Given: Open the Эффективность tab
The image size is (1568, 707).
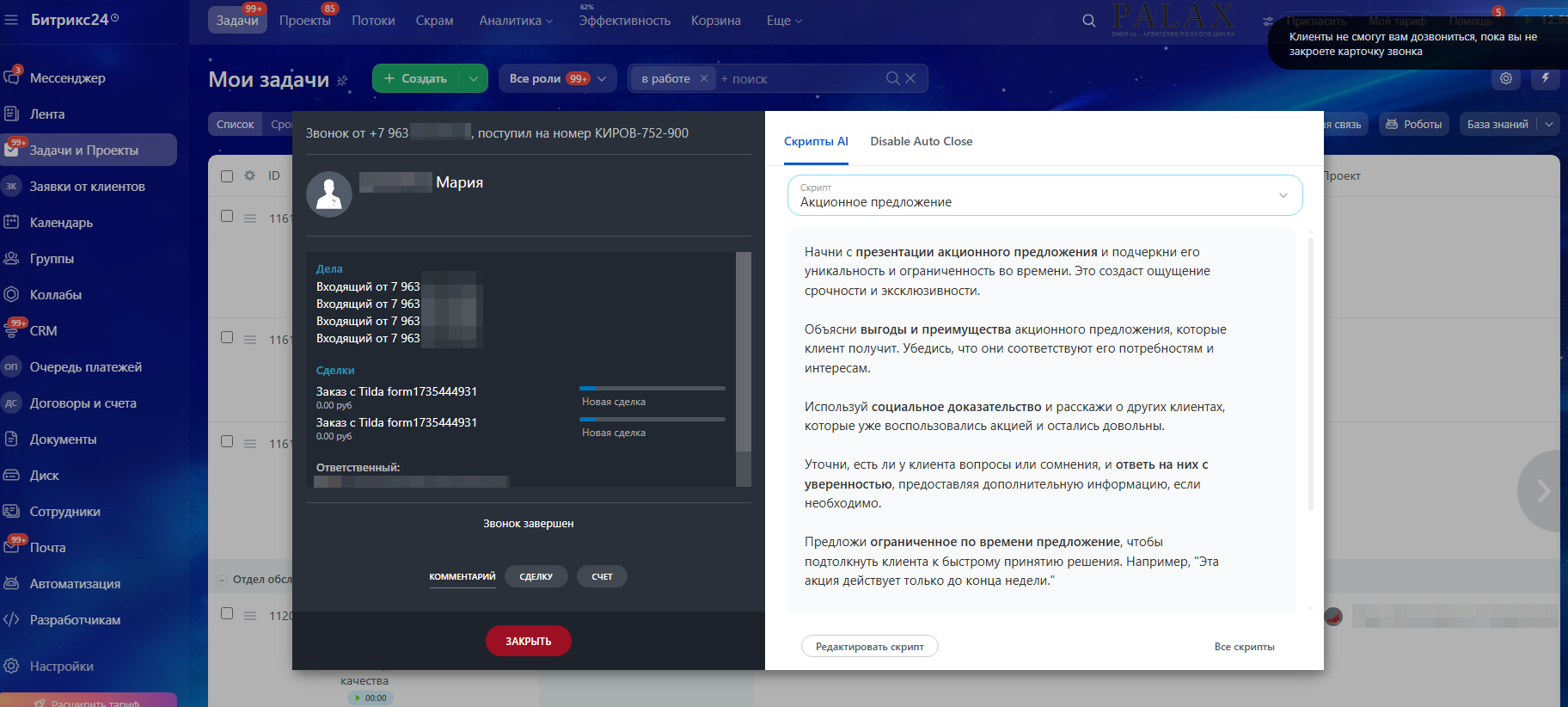Looking at the screenshot, I should (625, 21).
